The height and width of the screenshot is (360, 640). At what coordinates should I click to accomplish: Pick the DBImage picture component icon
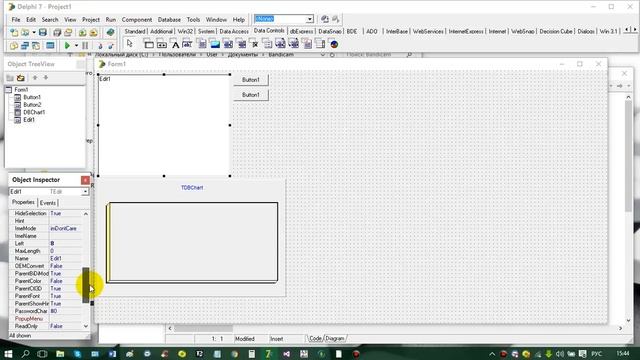tap(215, 44)
